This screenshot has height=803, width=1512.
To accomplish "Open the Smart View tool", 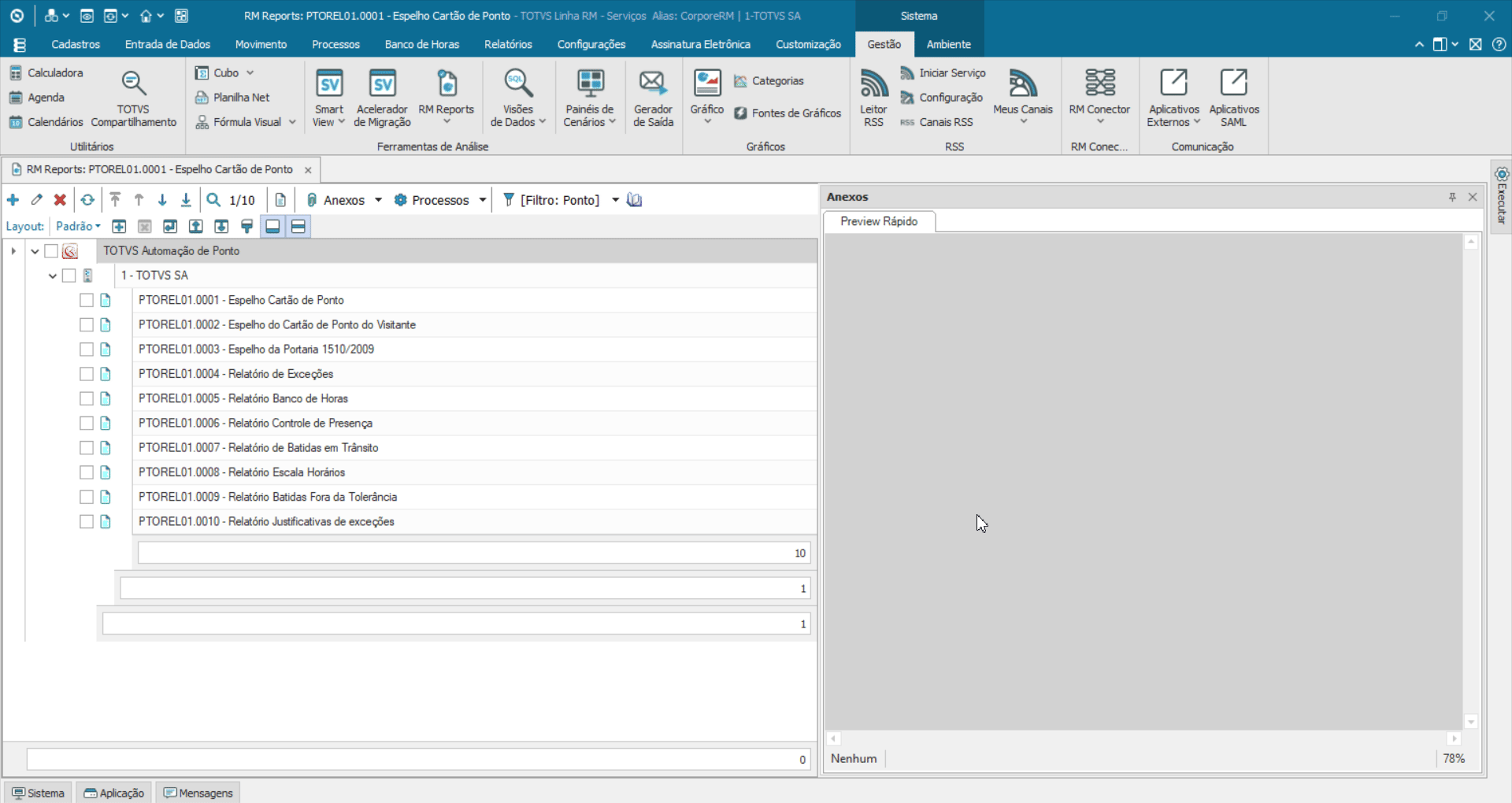I will click(329, 98).
